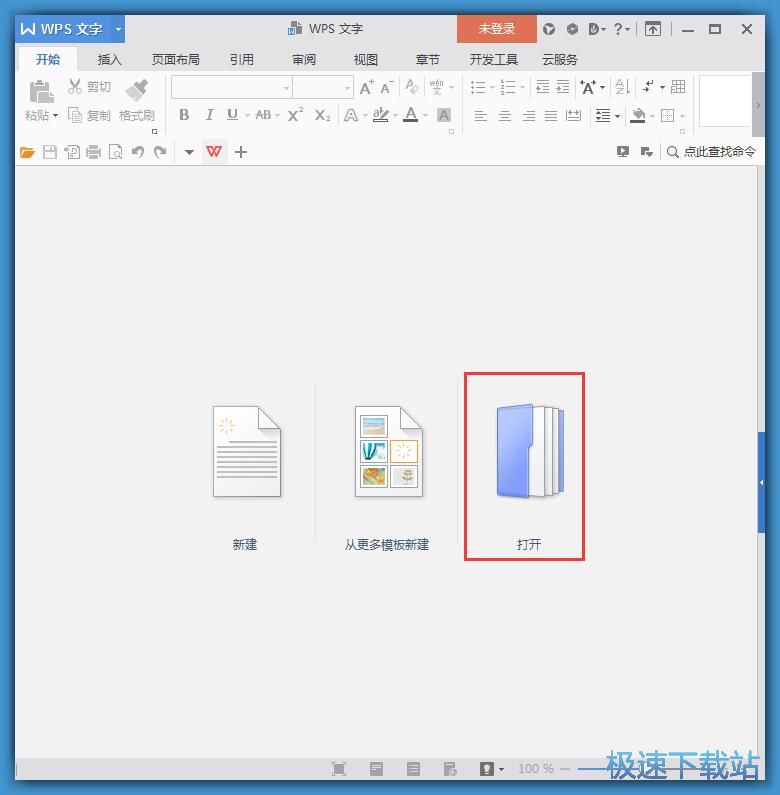The image size is (780, 795).
Task: Add new document tab with plus icon
Action: coord(241,152)
